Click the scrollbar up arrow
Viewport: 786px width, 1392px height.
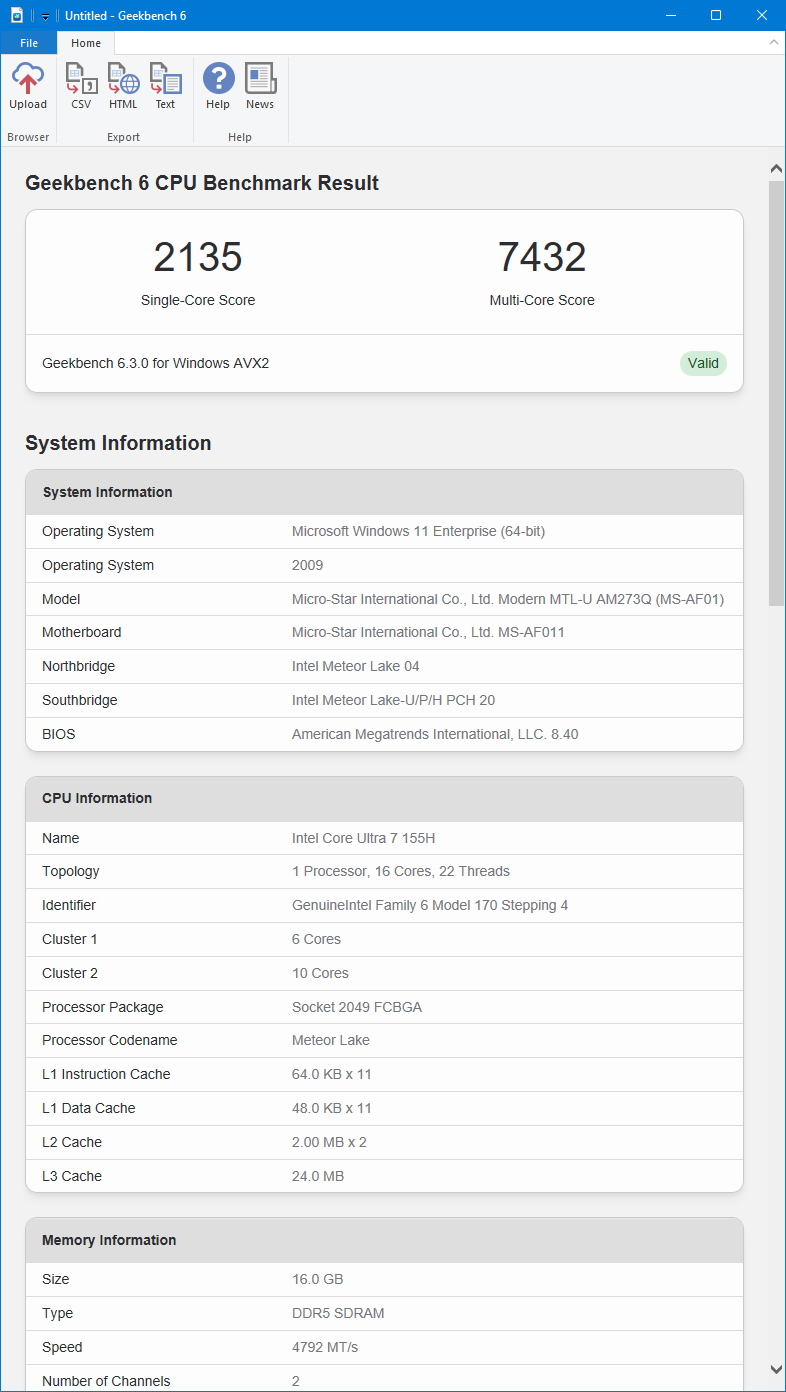point(776,168)
